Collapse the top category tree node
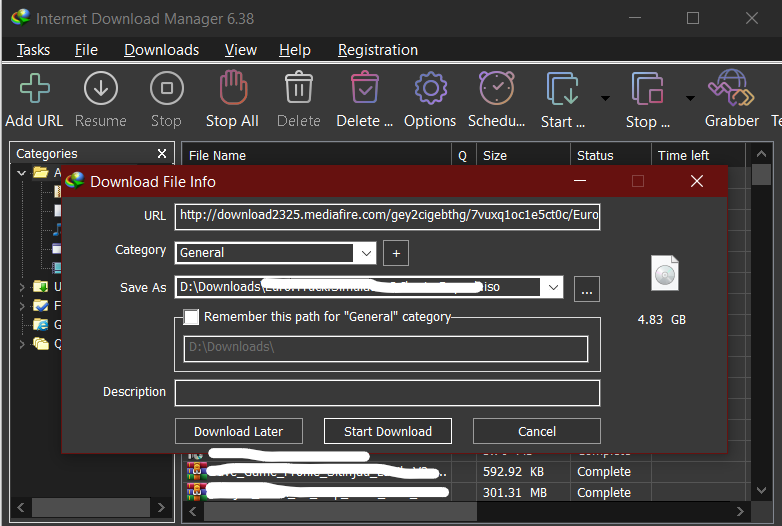782x526 pixels. click(x=21, y=173)
